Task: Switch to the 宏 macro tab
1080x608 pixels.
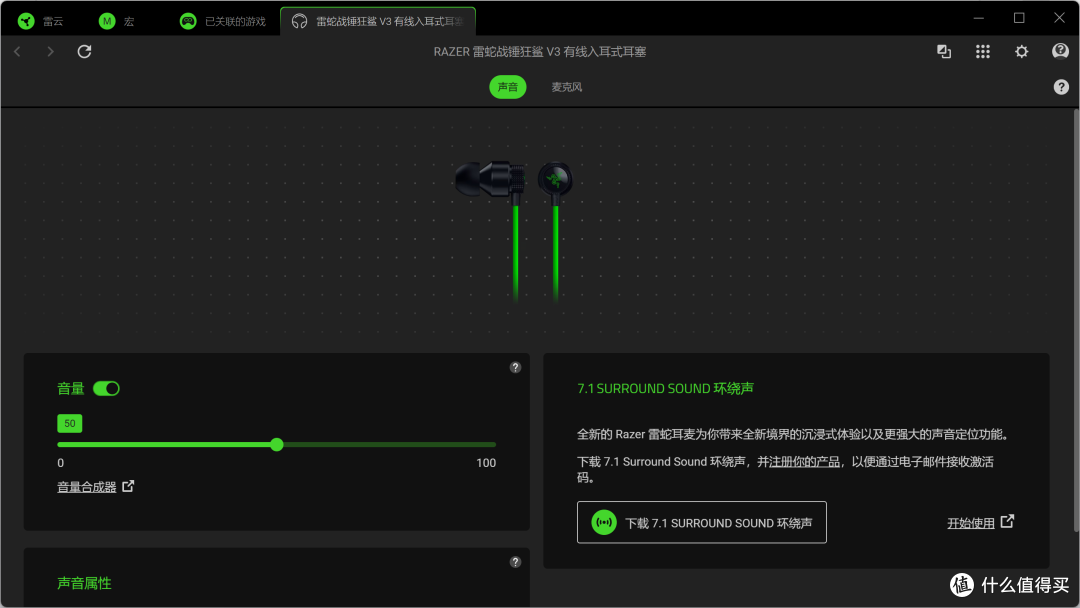Action: [x=116, y=21]
